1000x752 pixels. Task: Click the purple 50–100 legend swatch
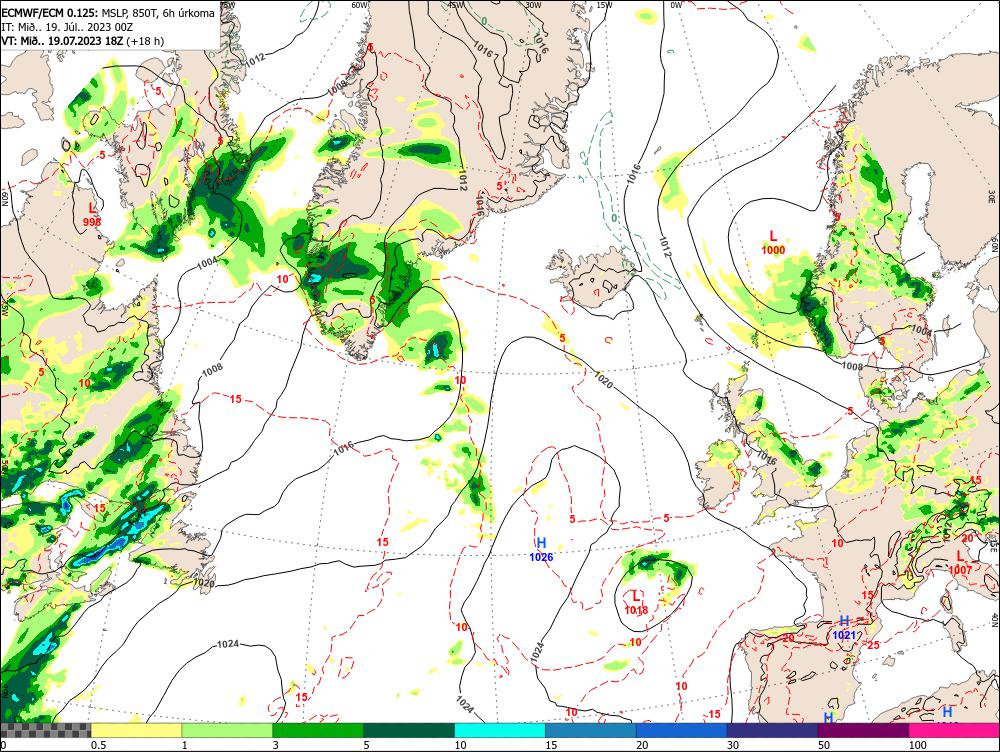[x=864, y=730]
